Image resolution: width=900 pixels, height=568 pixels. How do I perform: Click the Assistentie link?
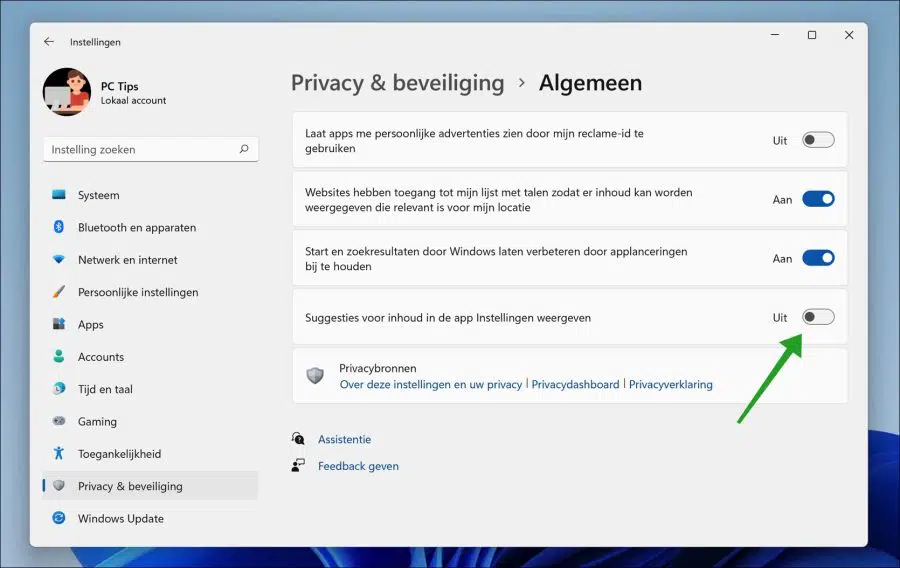coord(344,439)
